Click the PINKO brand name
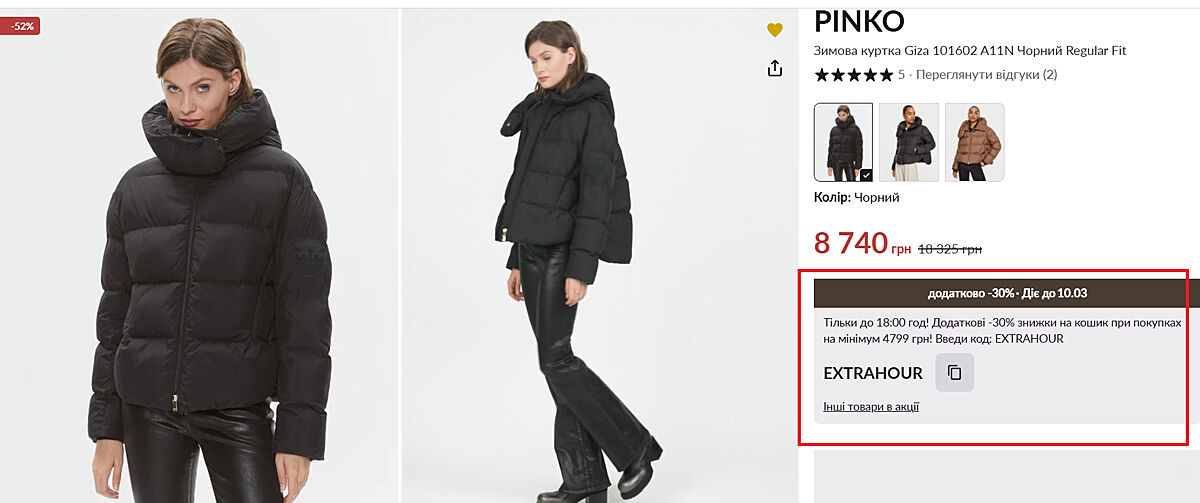The image size is (1200, 503). tap(859, 21)
